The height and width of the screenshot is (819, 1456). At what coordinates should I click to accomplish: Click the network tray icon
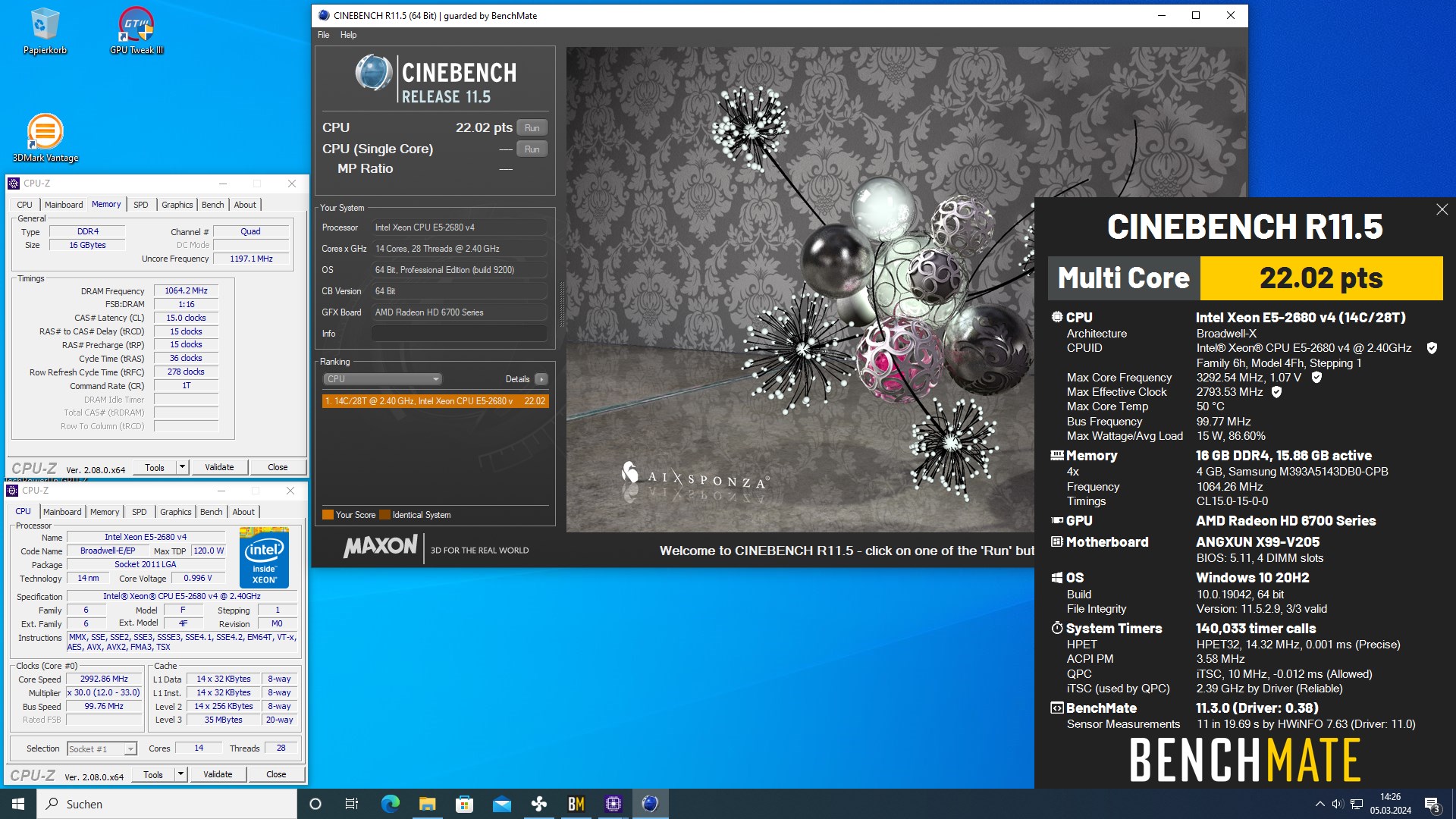(x=1357, y=804)
